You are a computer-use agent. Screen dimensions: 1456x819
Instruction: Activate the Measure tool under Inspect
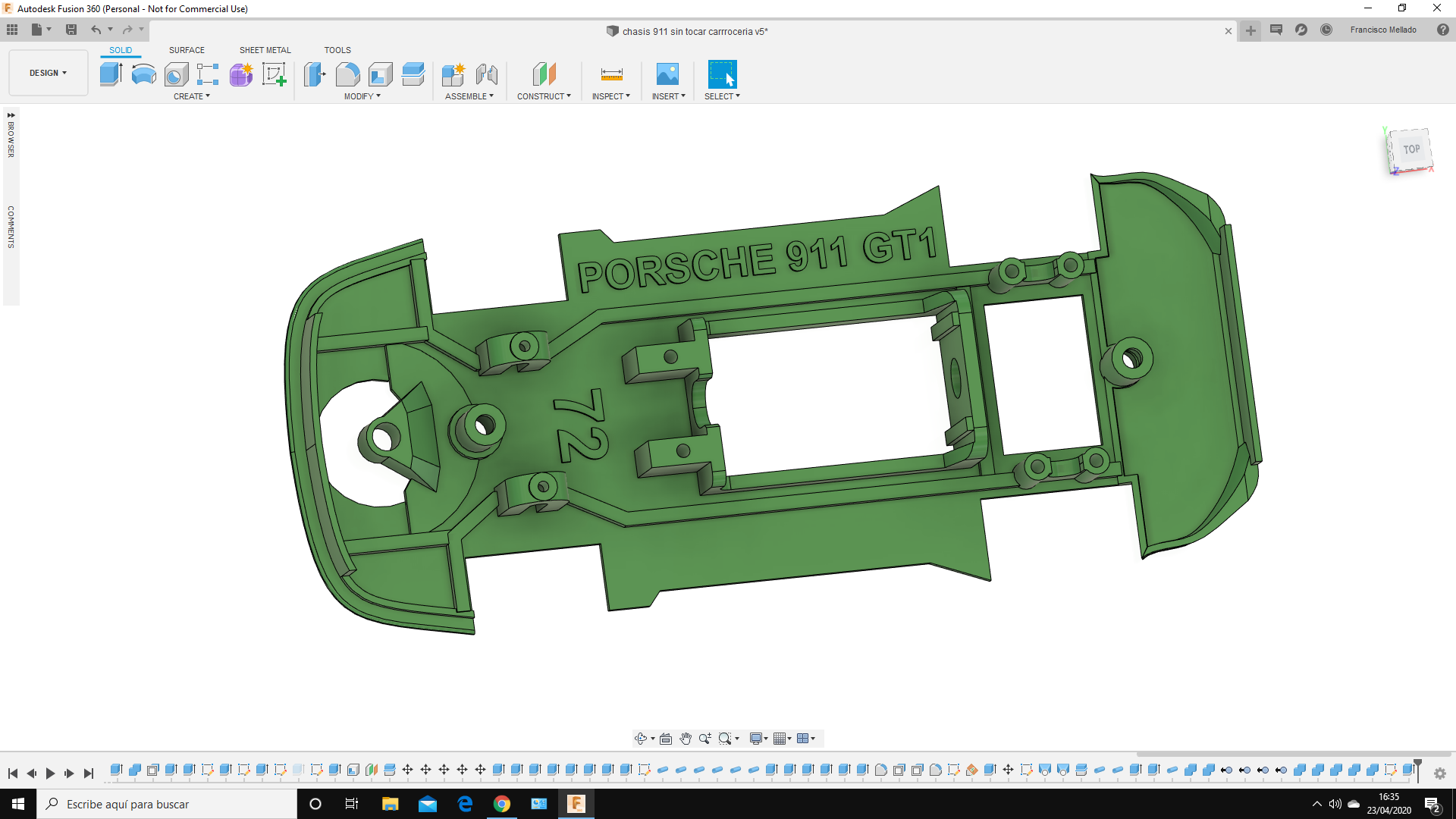tap(611, 74)
